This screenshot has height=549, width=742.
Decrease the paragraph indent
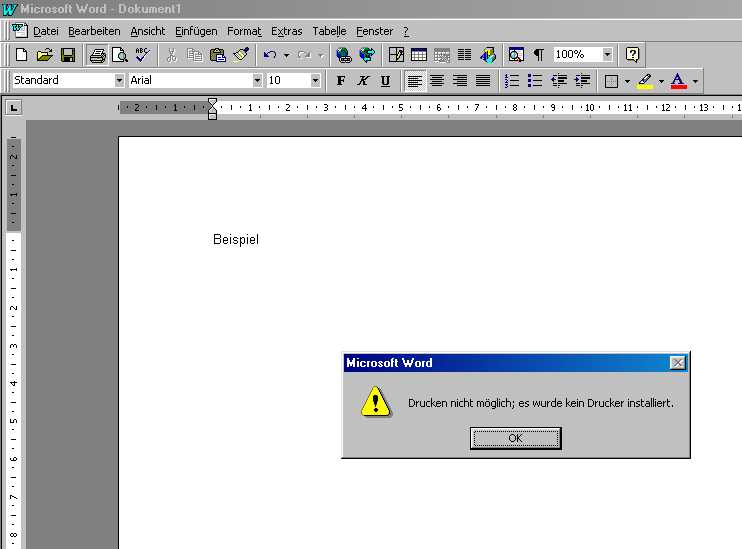pos(559,81)
